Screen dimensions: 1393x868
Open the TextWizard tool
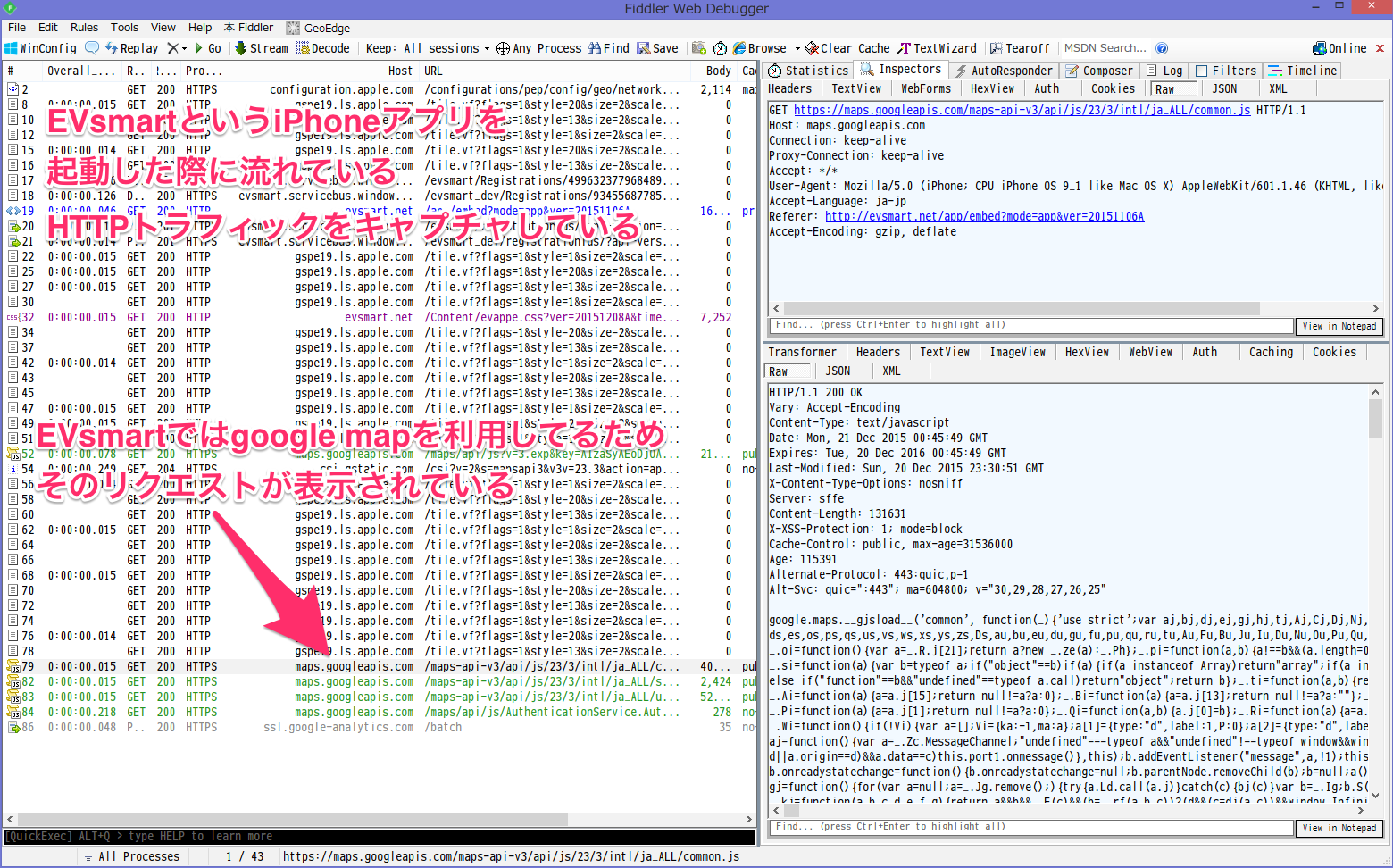938,48
